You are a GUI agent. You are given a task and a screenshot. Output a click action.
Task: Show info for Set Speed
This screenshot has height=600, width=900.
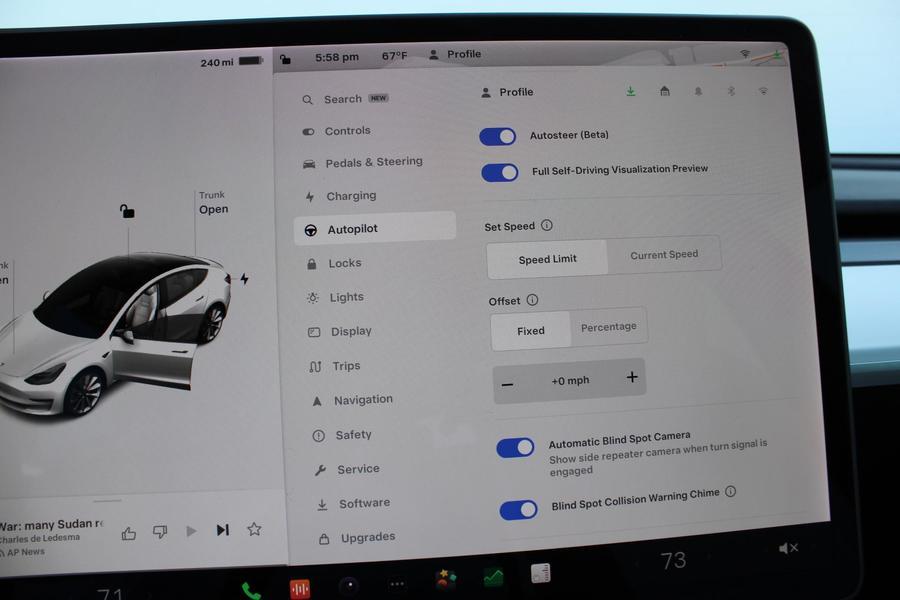[x=547, y=226]
